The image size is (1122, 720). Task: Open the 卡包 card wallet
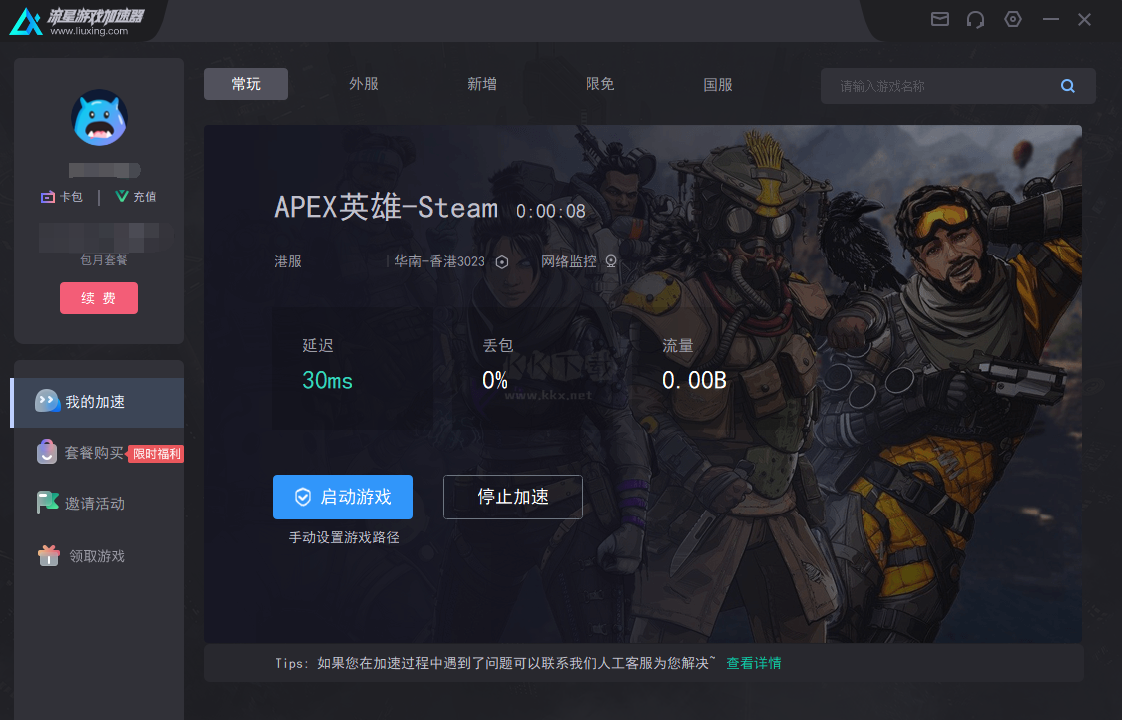click(62, 197)
